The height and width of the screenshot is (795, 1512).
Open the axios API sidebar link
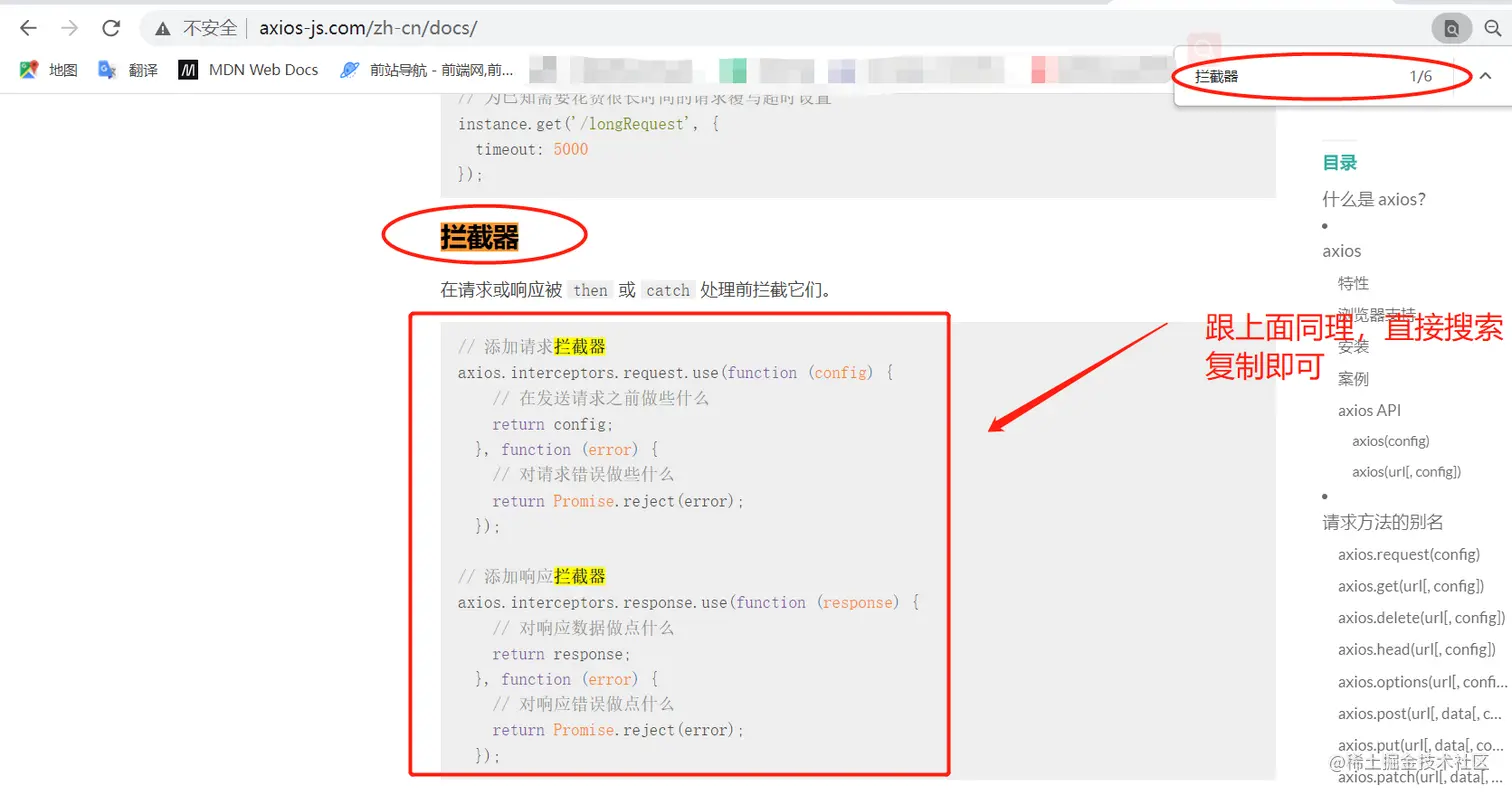[1370, 410]
